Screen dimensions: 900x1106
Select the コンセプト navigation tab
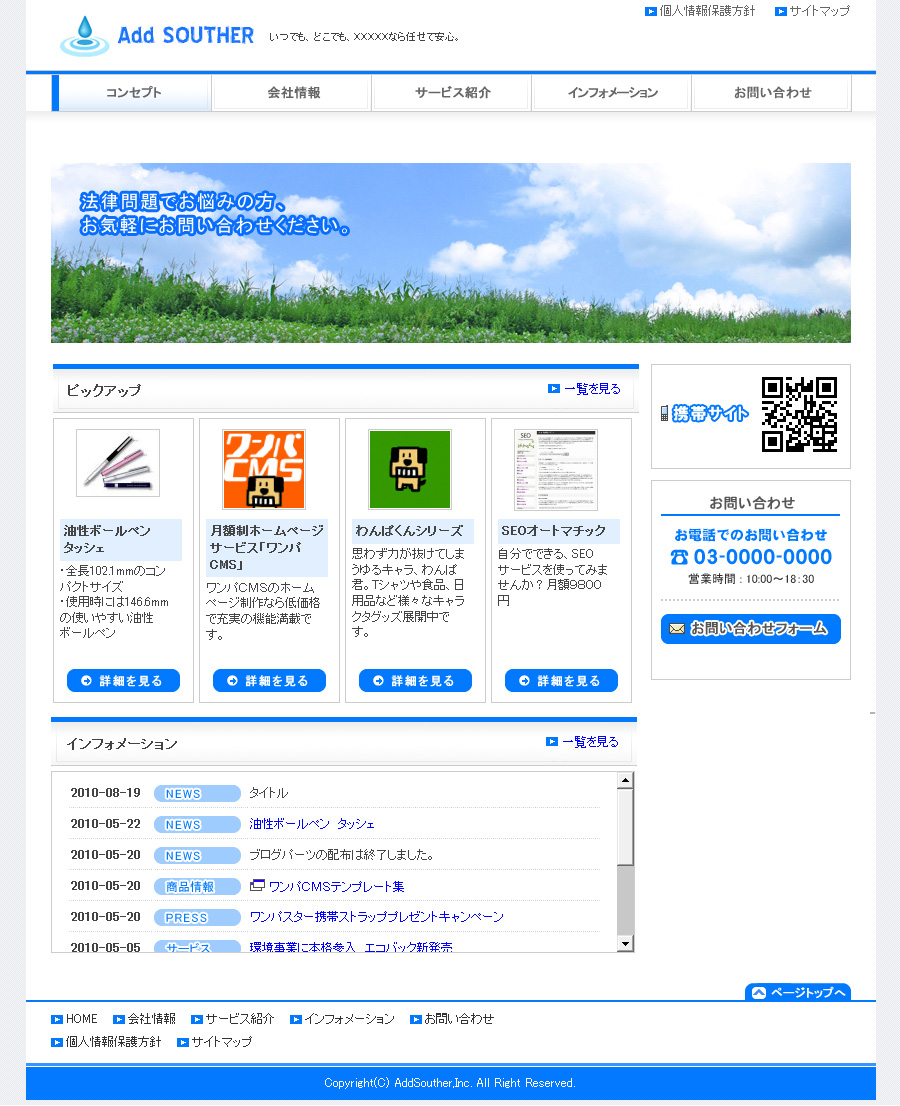(133, 93)
